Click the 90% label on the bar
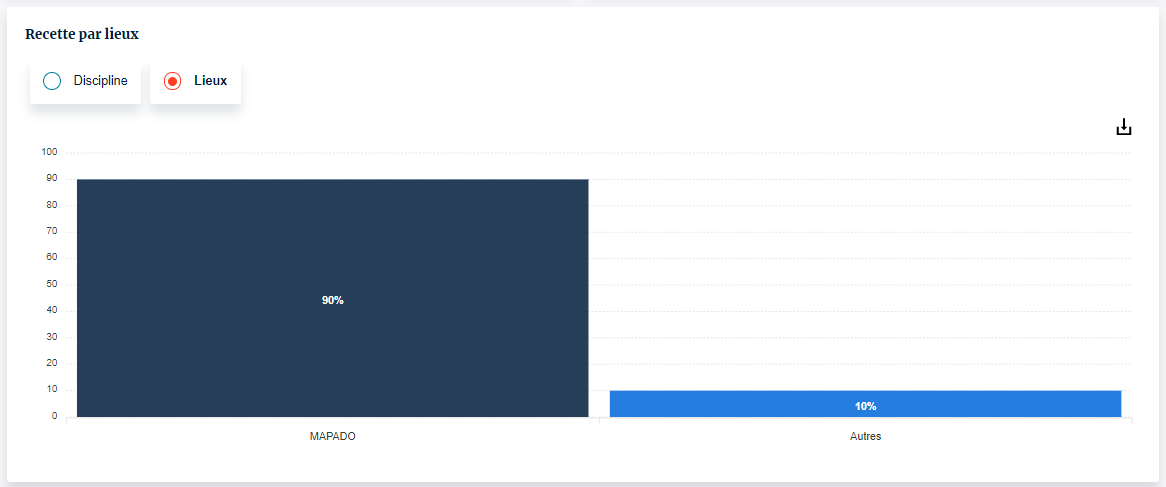 pyautogui.click(x=332, y=301)
